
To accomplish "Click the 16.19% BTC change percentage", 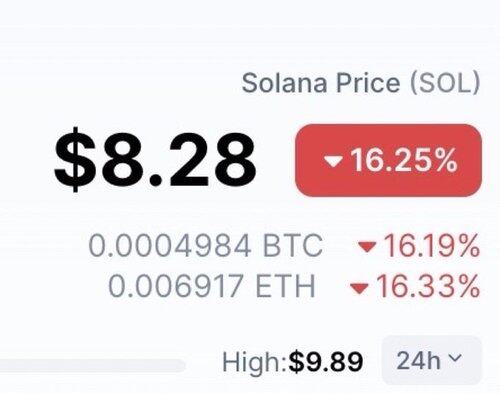I will pos(432,246).
